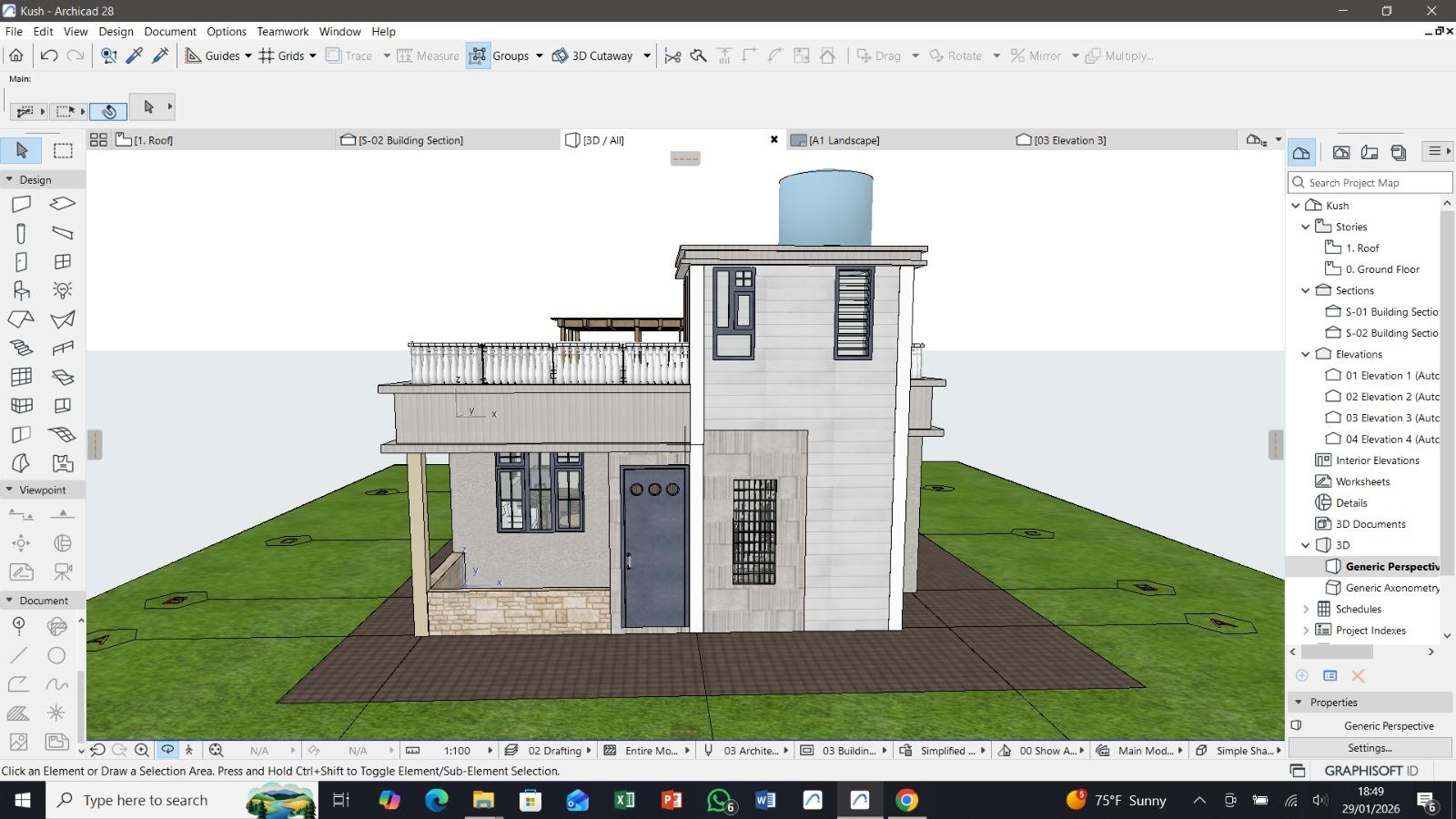Expand the Schedules tree node

click(x=1306, y=609)
